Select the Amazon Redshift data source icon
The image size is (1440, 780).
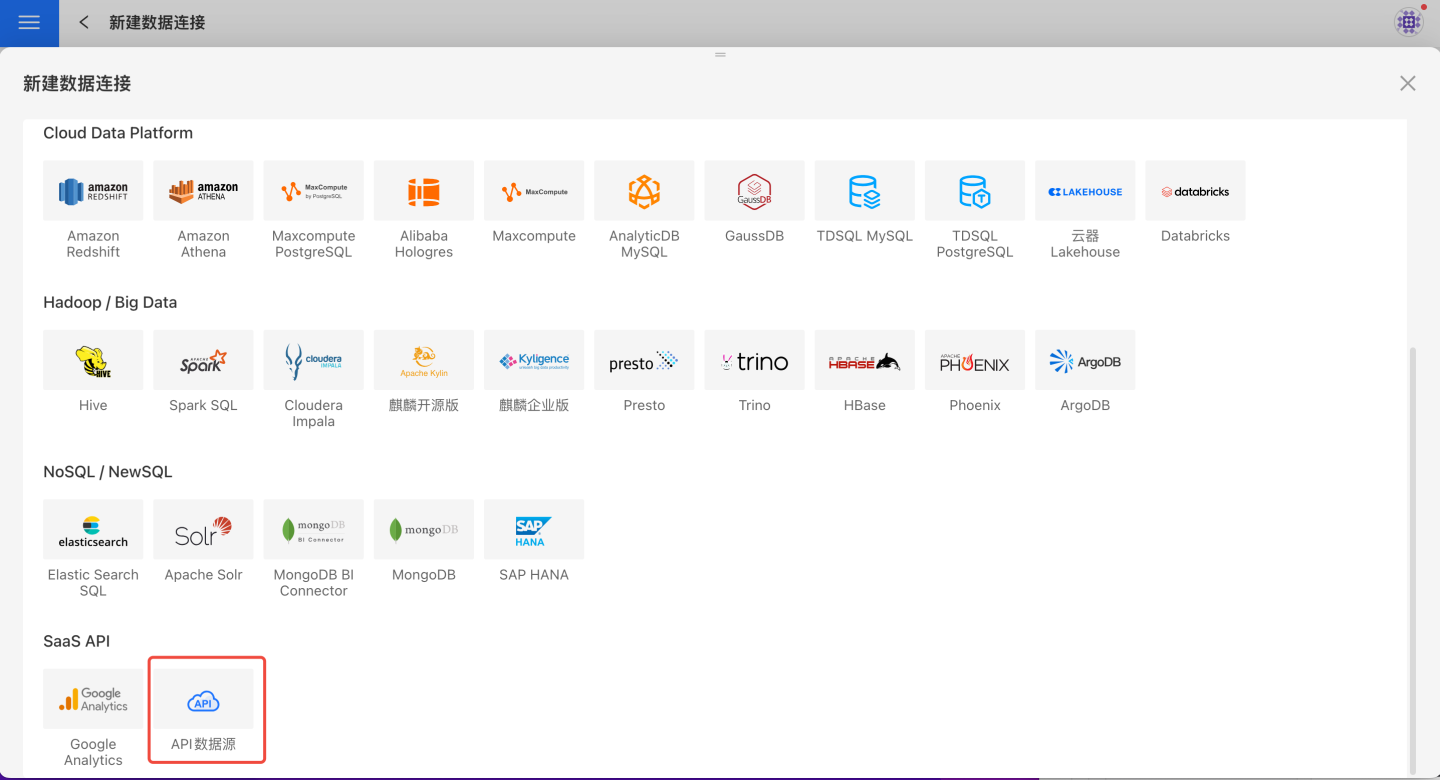pyautogui.click(x=93, y=191)
